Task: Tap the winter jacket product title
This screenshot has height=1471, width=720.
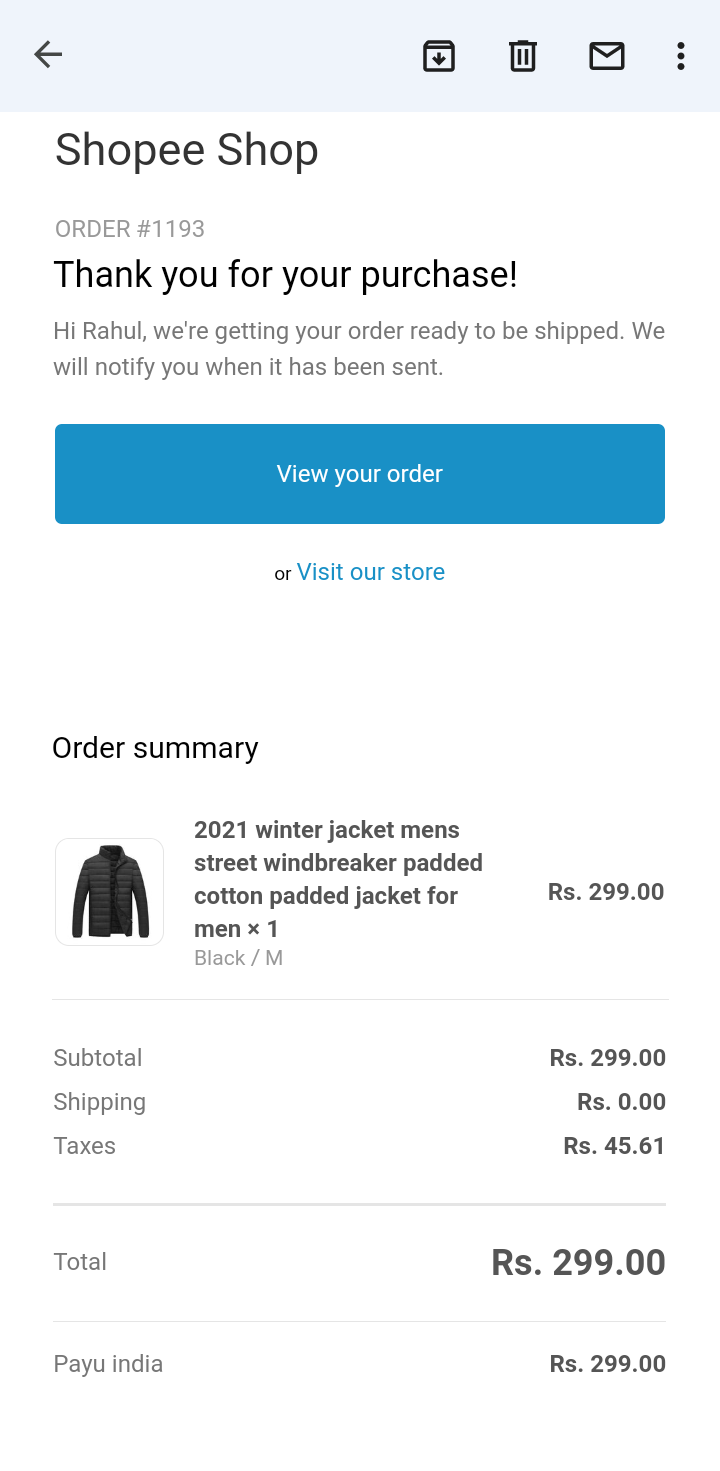Action: point(338,879)
